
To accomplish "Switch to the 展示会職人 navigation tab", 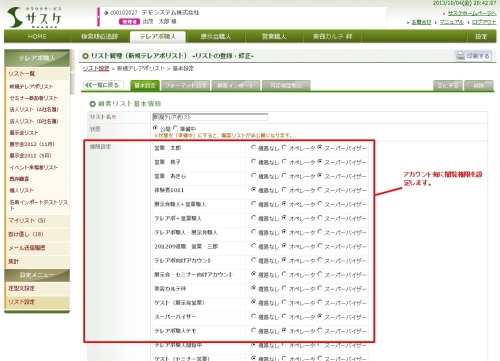I will click(x=216, y=37).
